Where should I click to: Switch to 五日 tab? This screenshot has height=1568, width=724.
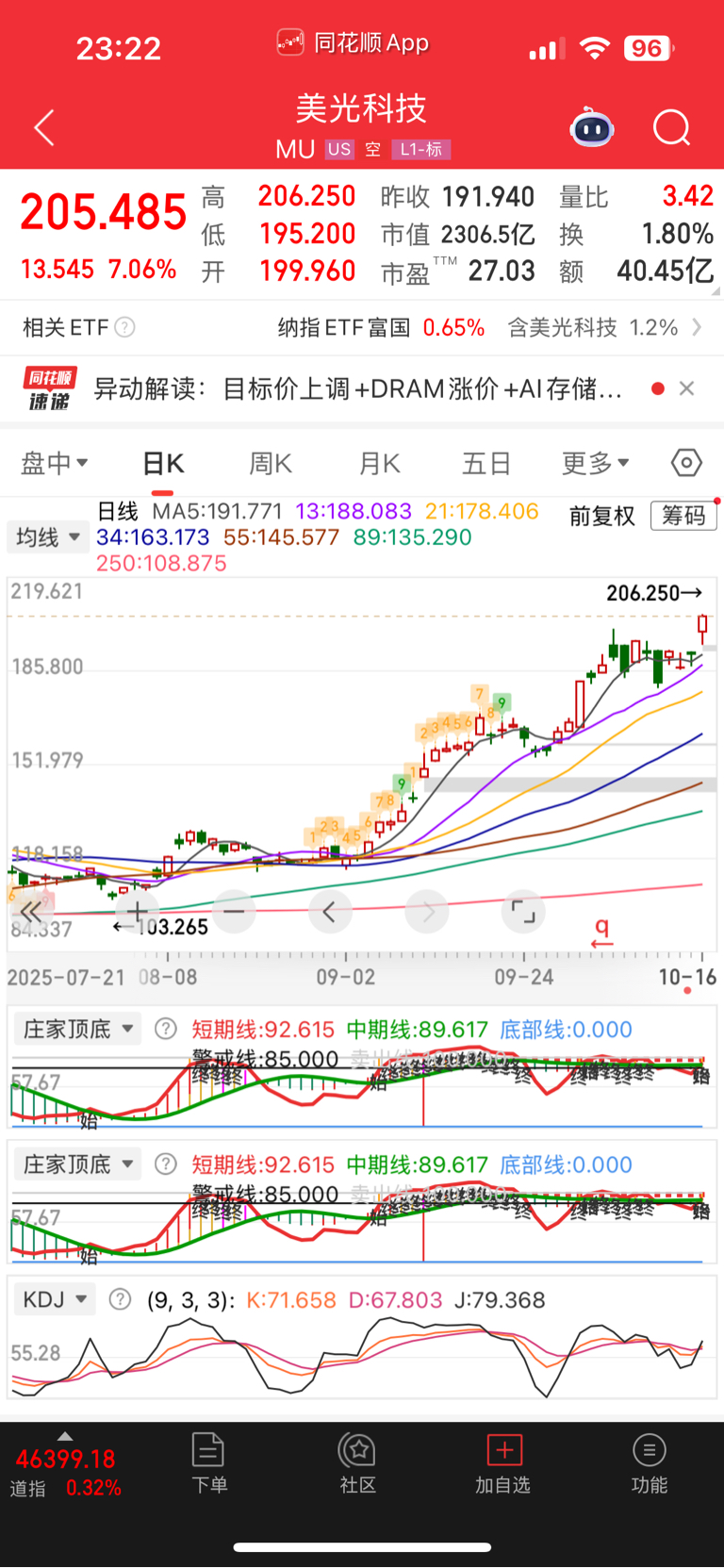(486, 463)
